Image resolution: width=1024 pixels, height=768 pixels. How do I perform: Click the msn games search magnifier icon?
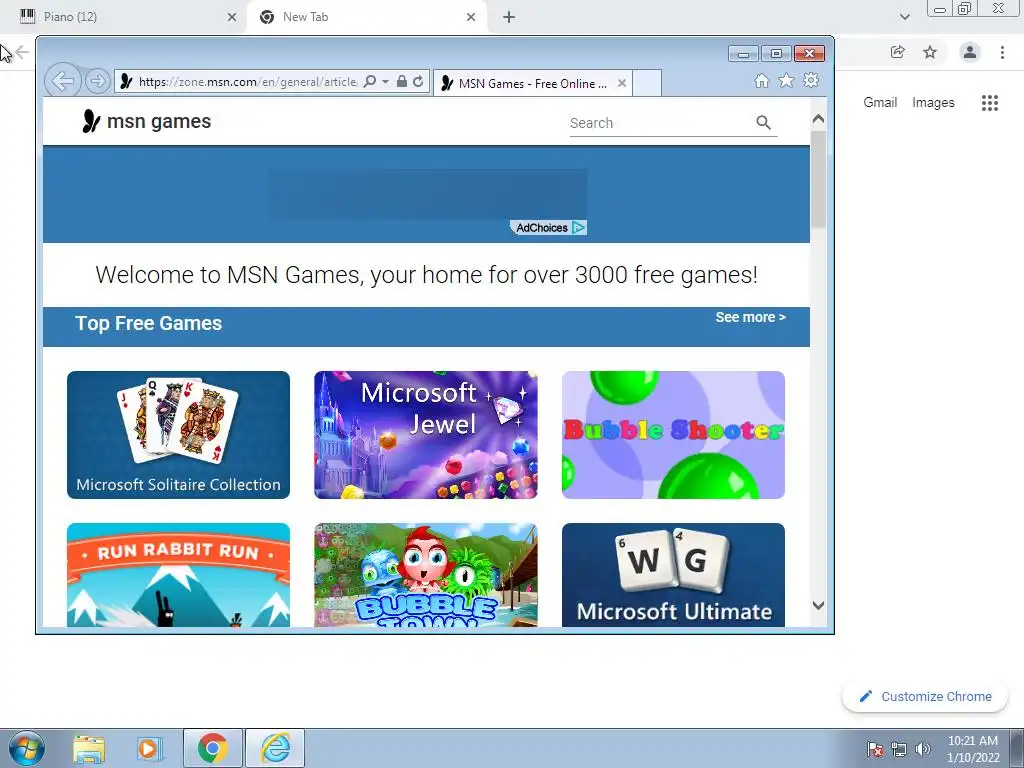(x=763, y=122)
